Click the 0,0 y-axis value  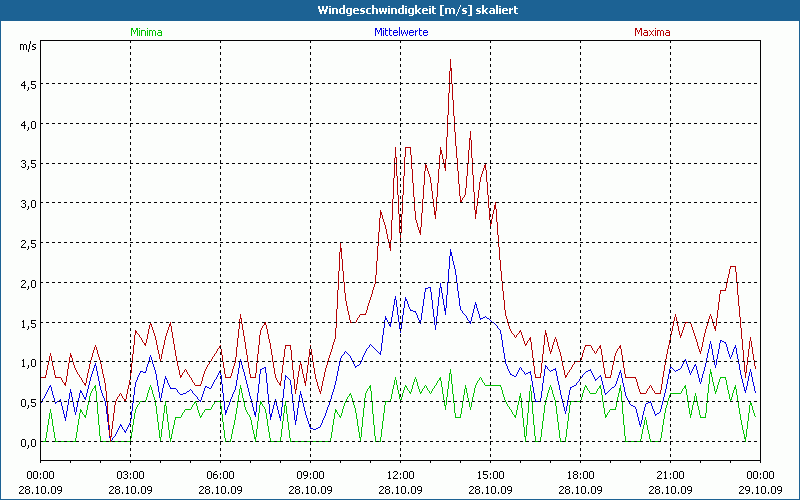click(x=28, y=443)
